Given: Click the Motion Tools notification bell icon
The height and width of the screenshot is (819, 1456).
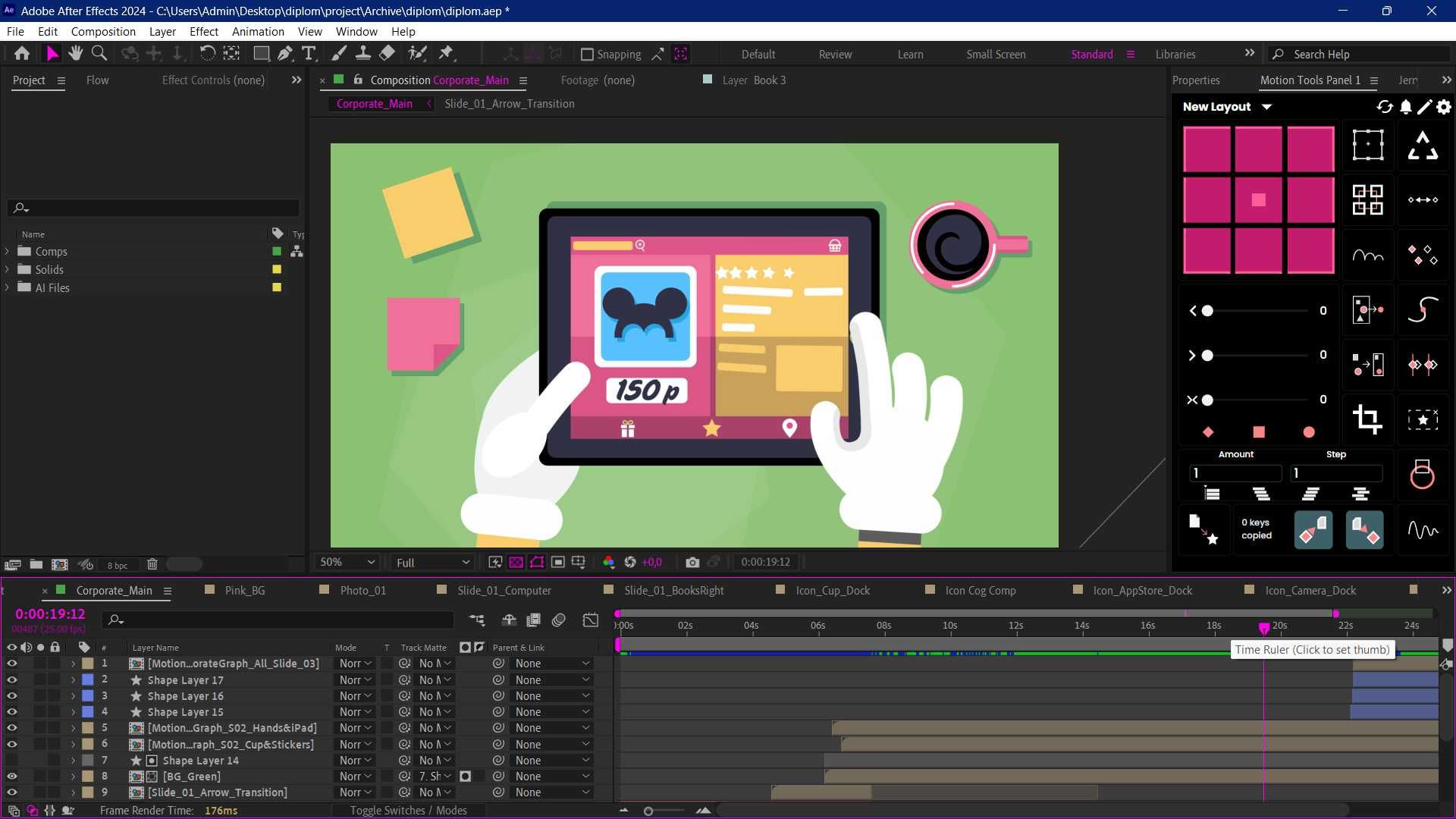Looking at the screenshot, I should coord(1405,107).
